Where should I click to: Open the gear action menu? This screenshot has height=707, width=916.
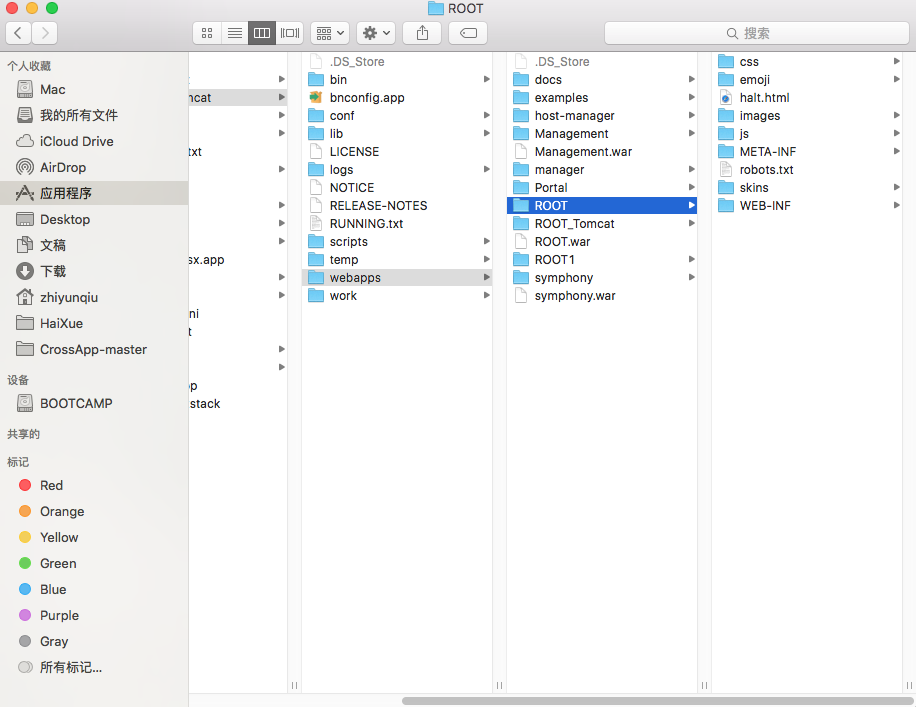pos(376,33)
